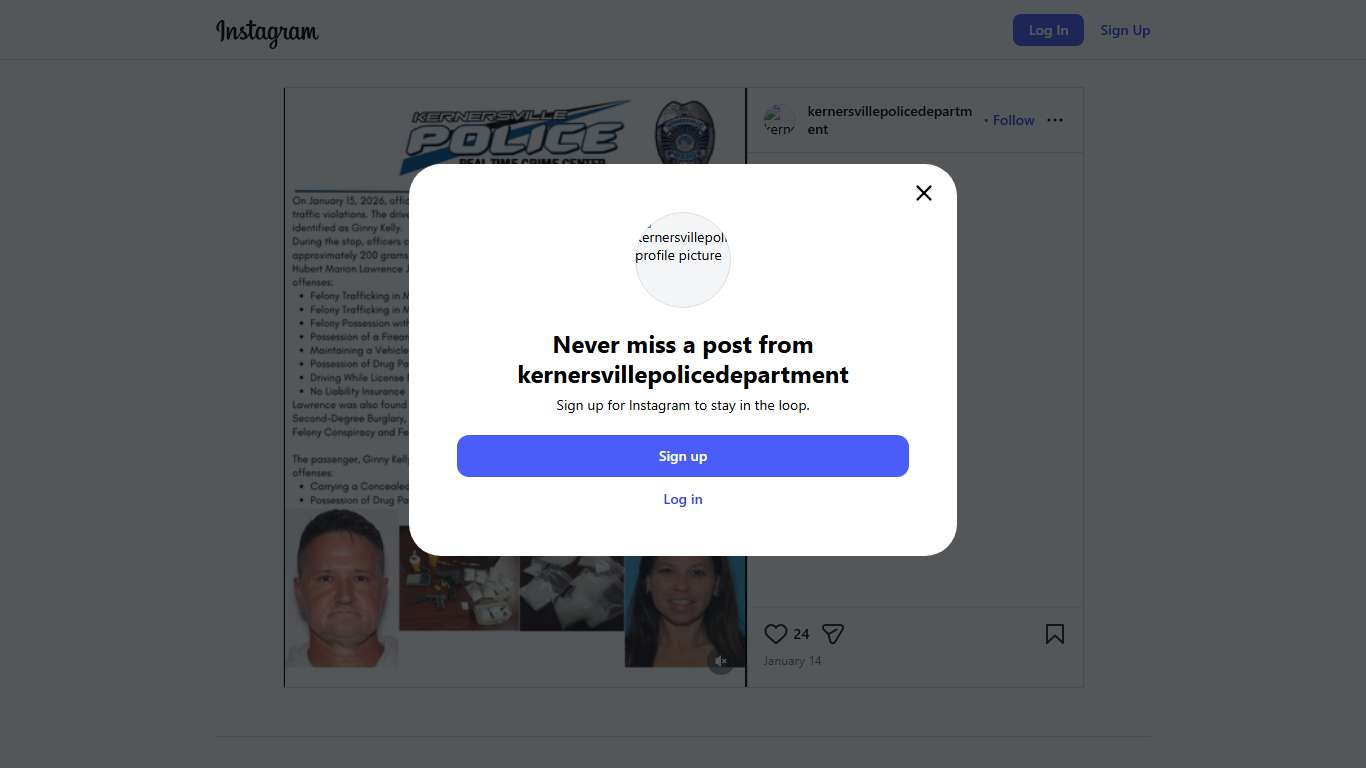Screen dimensions: 1366x768
Task: Unmute video with speaker icon
Action: coord(721,661)
